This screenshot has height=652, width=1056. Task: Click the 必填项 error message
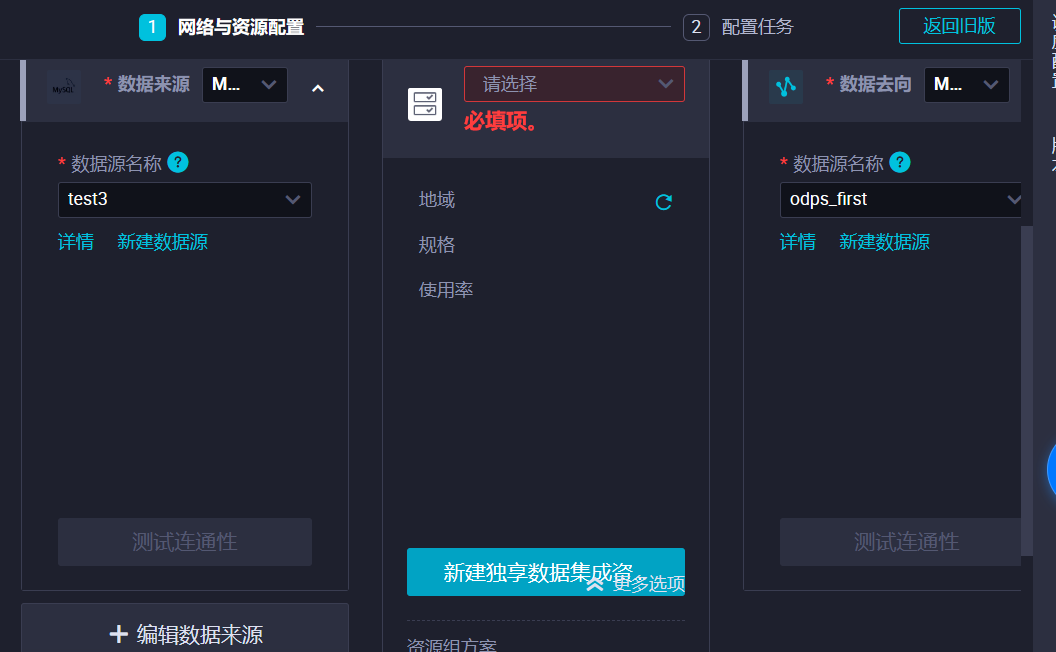[x=500, y=121]
